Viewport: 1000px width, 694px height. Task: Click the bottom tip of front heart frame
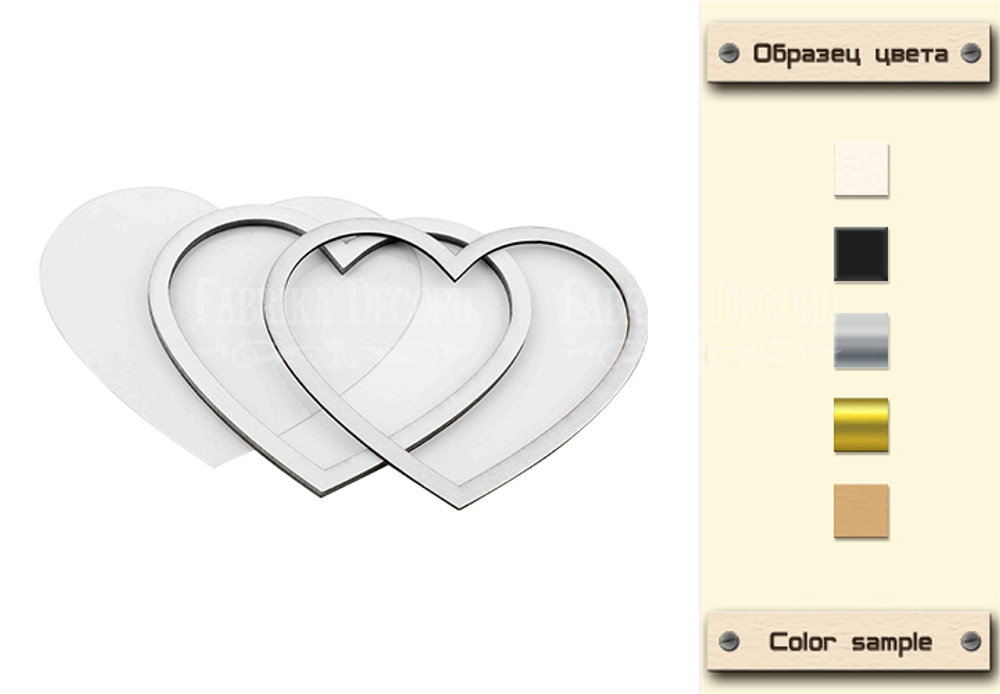pyautogui.click(x=458, y=503)
